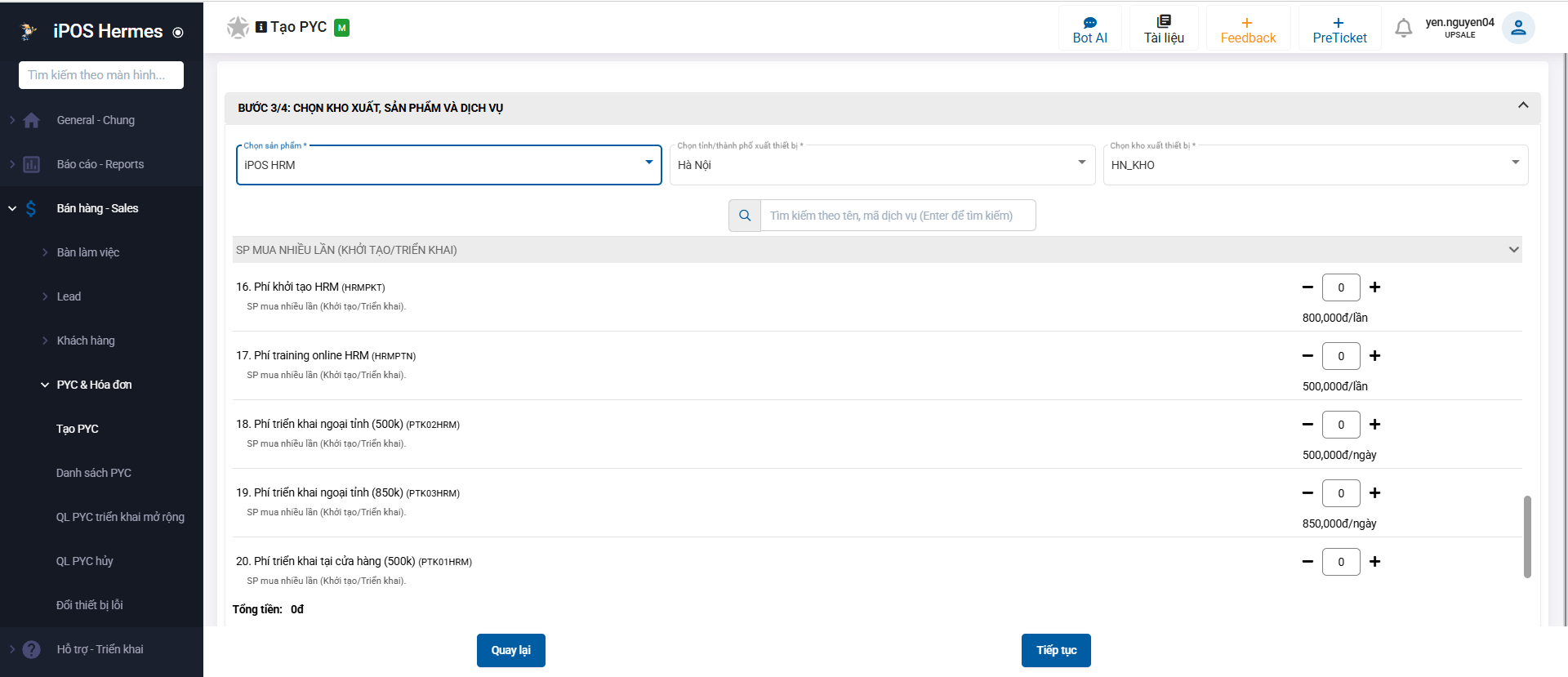Open the notifications bell
The width and height of the screenshot is (1568, 677).
(x=1404, y=29)
